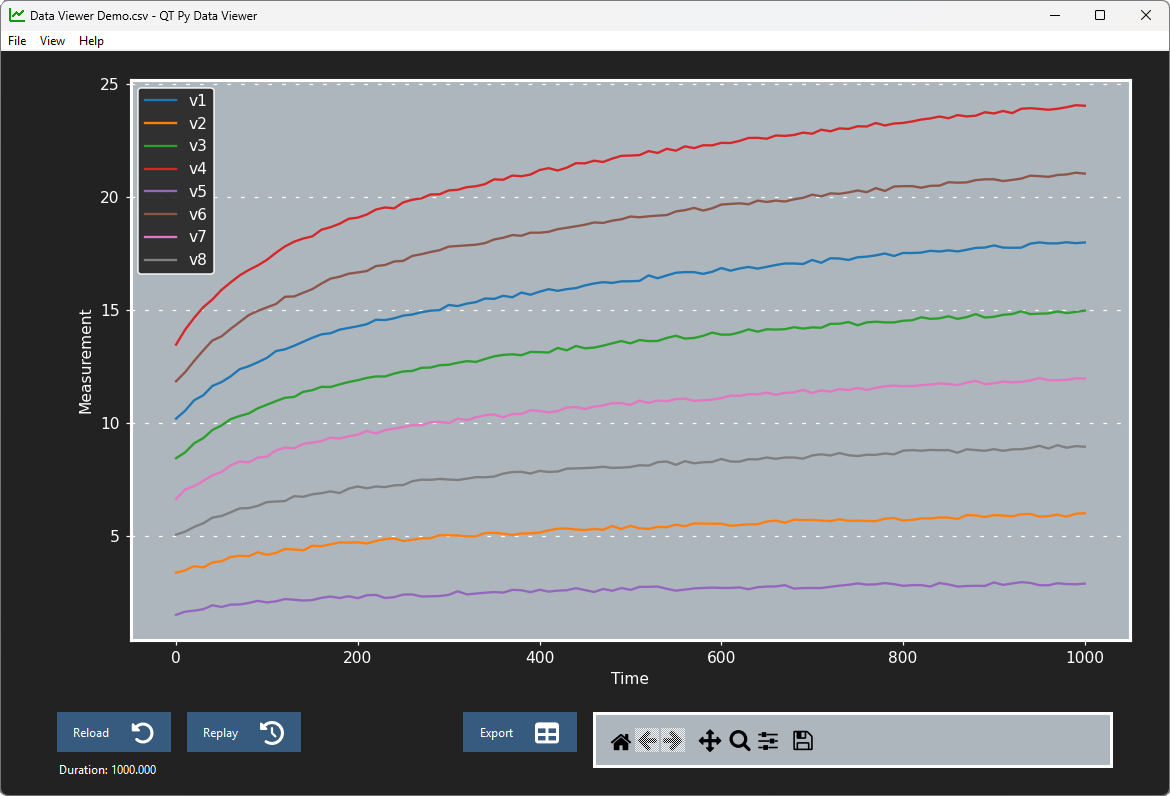Screen dimensions: 1170x796
Task: Click the red line swatch next to v4
Action: coord(160,169)
